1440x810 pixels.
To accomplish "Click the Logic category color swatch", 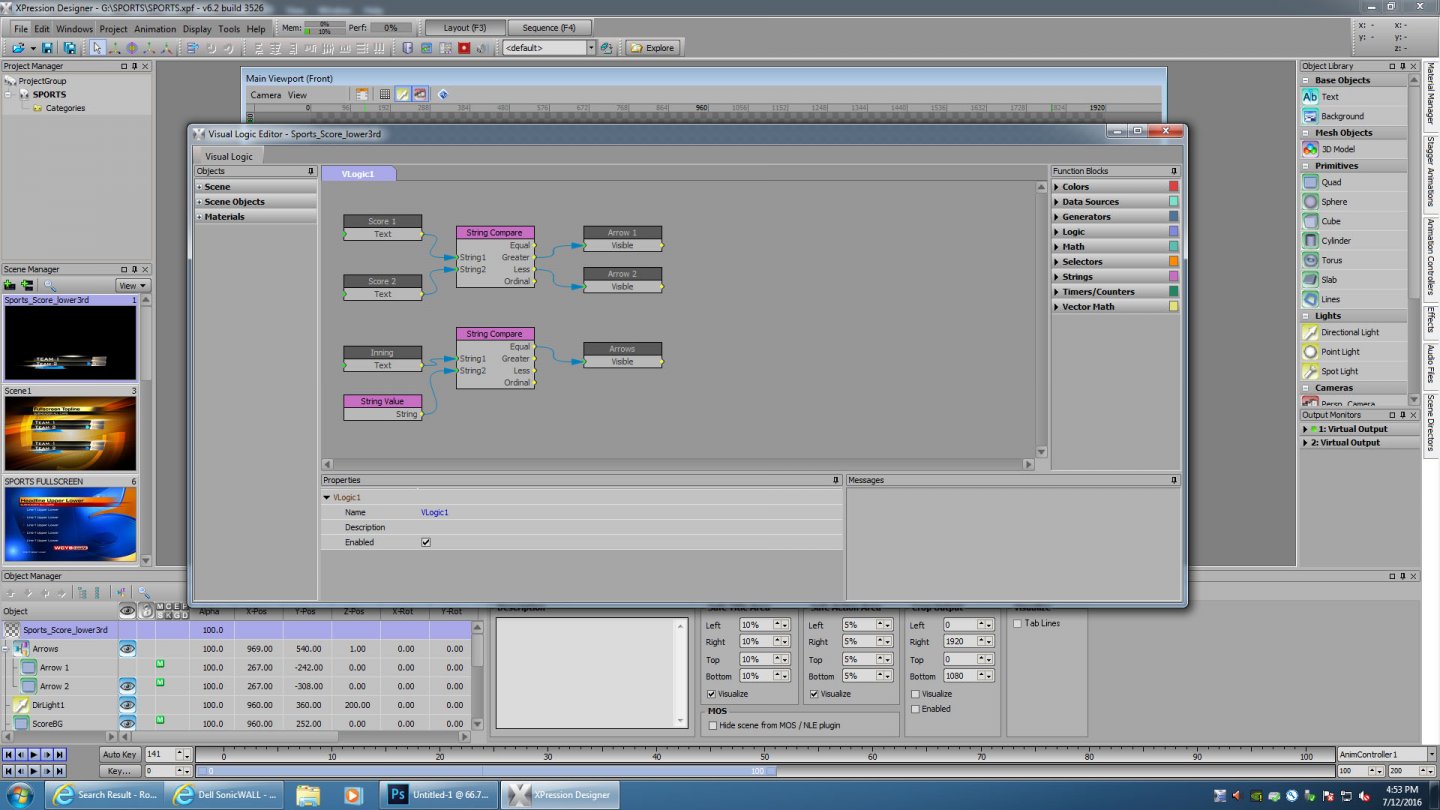I will tap(1174, 232).
